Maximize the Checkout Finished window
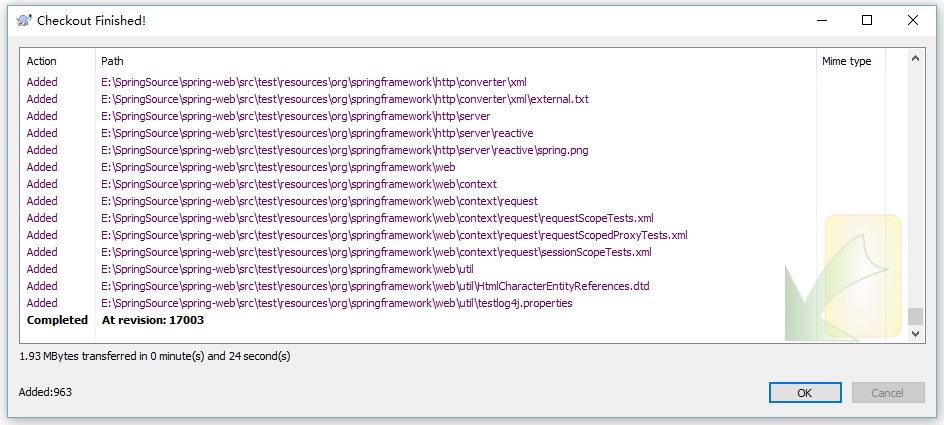This screenshot has height=425, width=944. click(x=867, y=20)
